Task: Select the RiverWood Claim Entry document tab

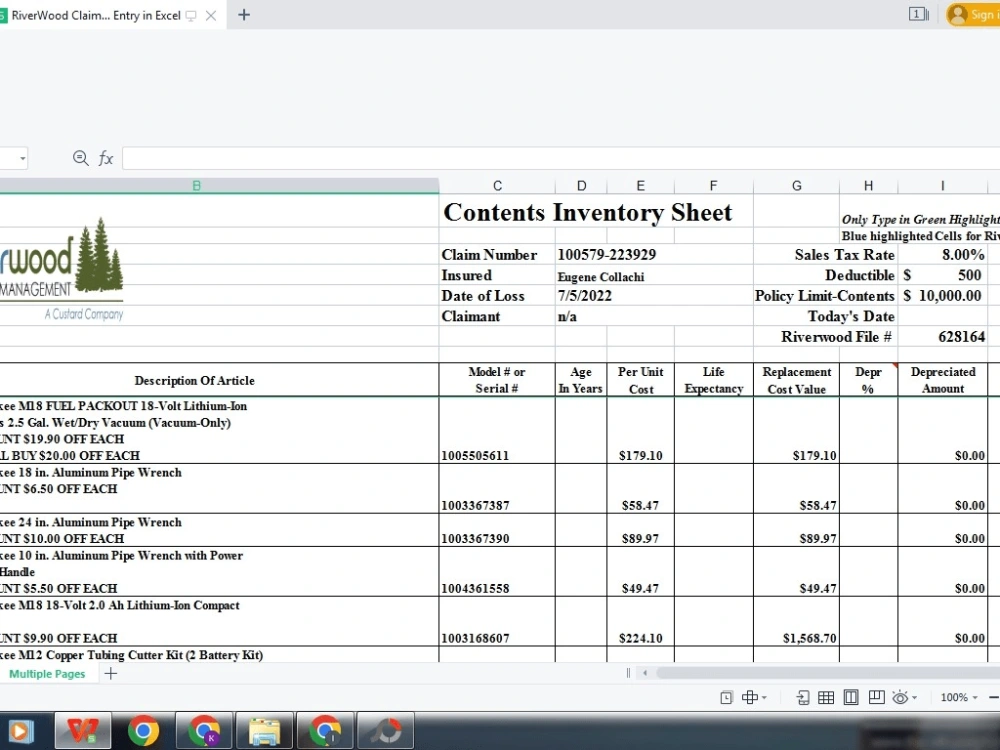Action: tap(96, 15)
